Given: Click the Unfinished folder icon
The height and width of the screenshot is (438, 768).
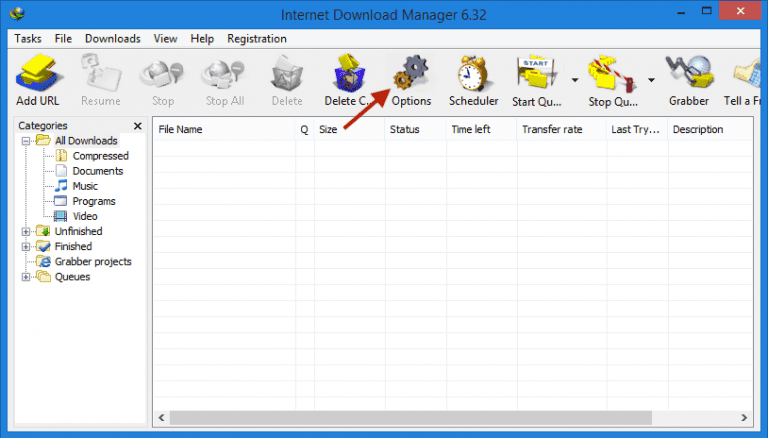Looking at the screenshot, I should point(43,231).
